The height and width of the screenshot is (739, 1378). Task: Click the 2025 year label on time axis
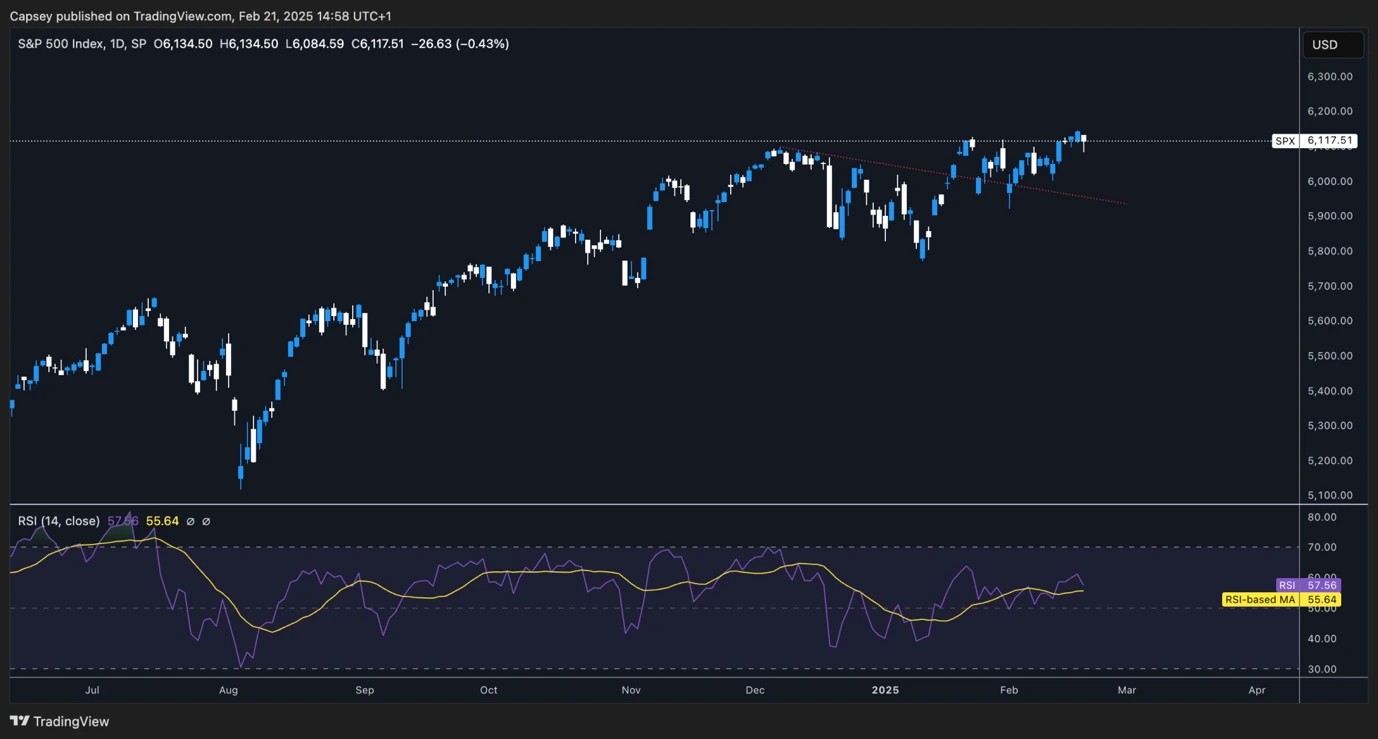(885, 690)
